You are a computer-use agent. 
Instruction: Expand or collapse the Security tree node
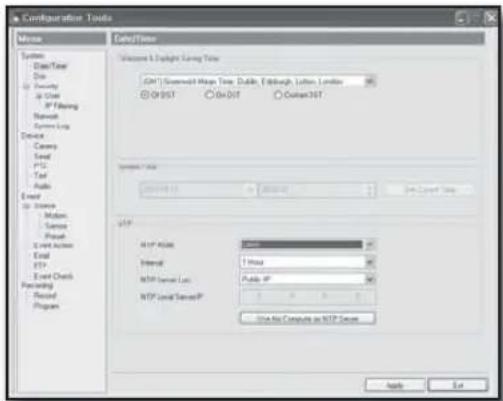pos(26,87)
